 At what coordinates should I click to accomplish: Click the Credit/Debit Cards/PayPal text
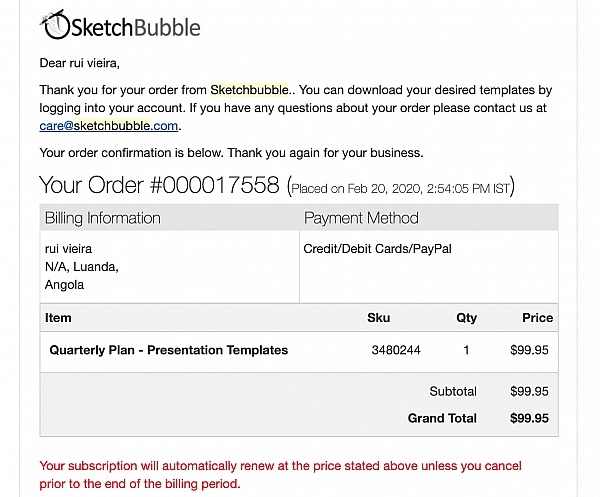pyautogui.click(x=377, y=248)
